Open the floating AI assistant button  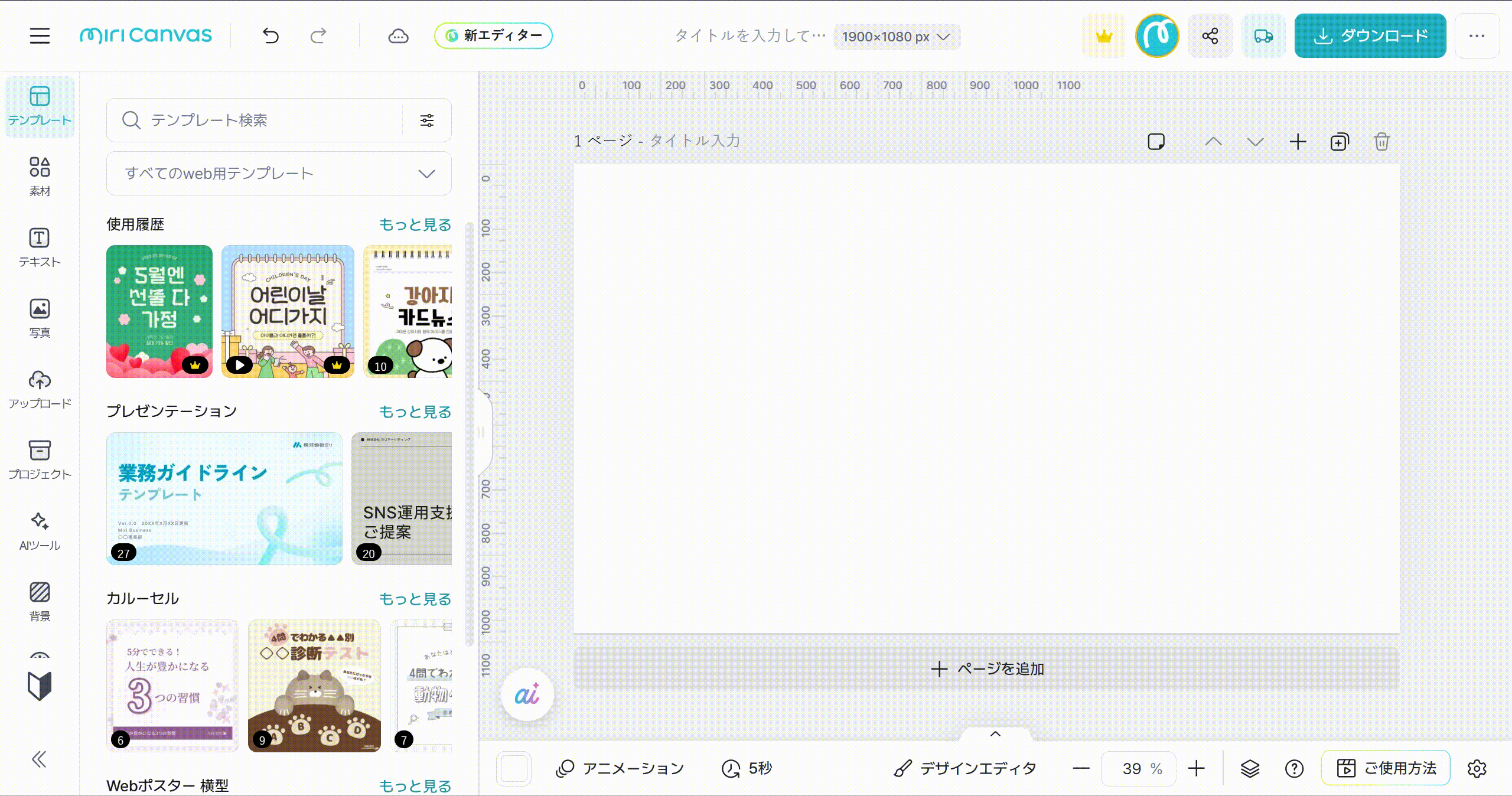pyautogui.click(x=527, y=694)
